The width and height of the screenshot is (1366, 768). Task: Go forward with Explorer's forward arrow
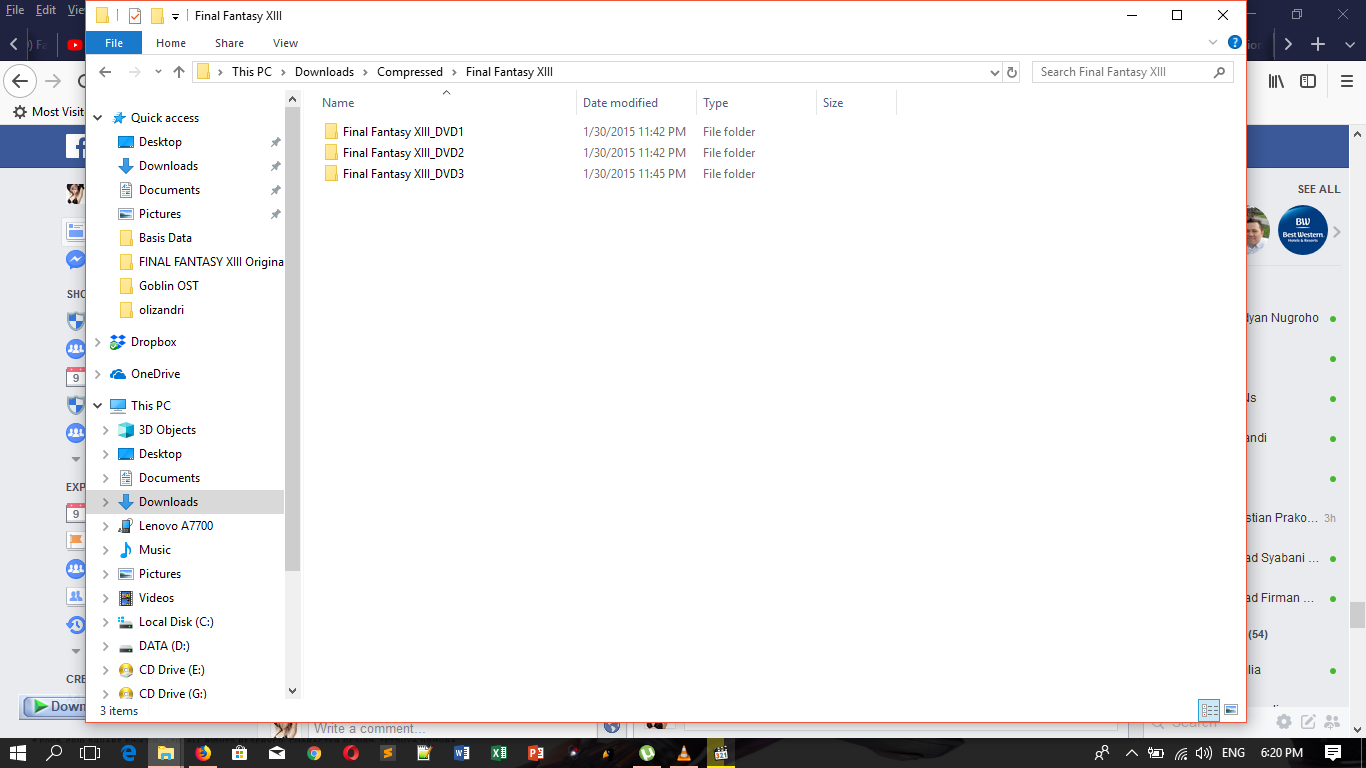pos(134,72)
